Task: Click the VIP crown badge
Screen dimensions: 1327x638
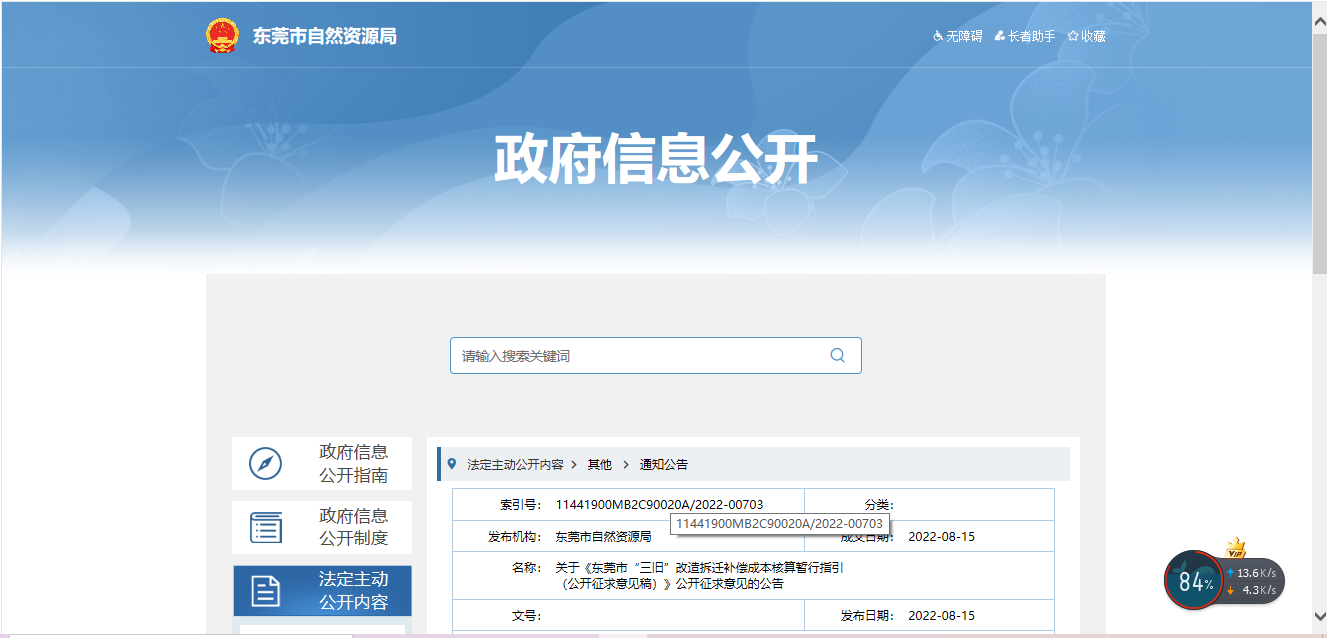Action: (1236, 549)
